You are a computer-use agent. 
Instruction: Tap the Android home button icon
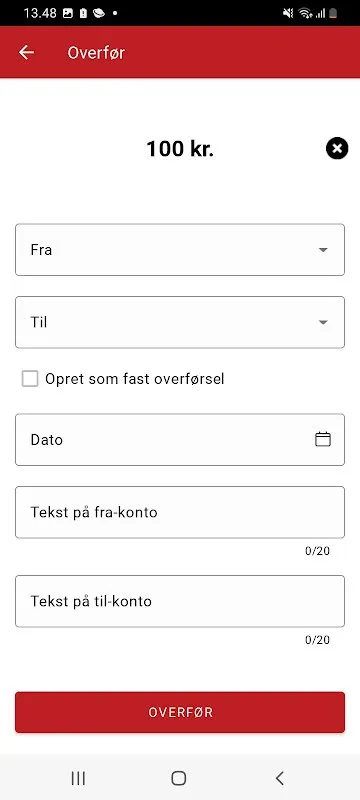pos(178,778)
